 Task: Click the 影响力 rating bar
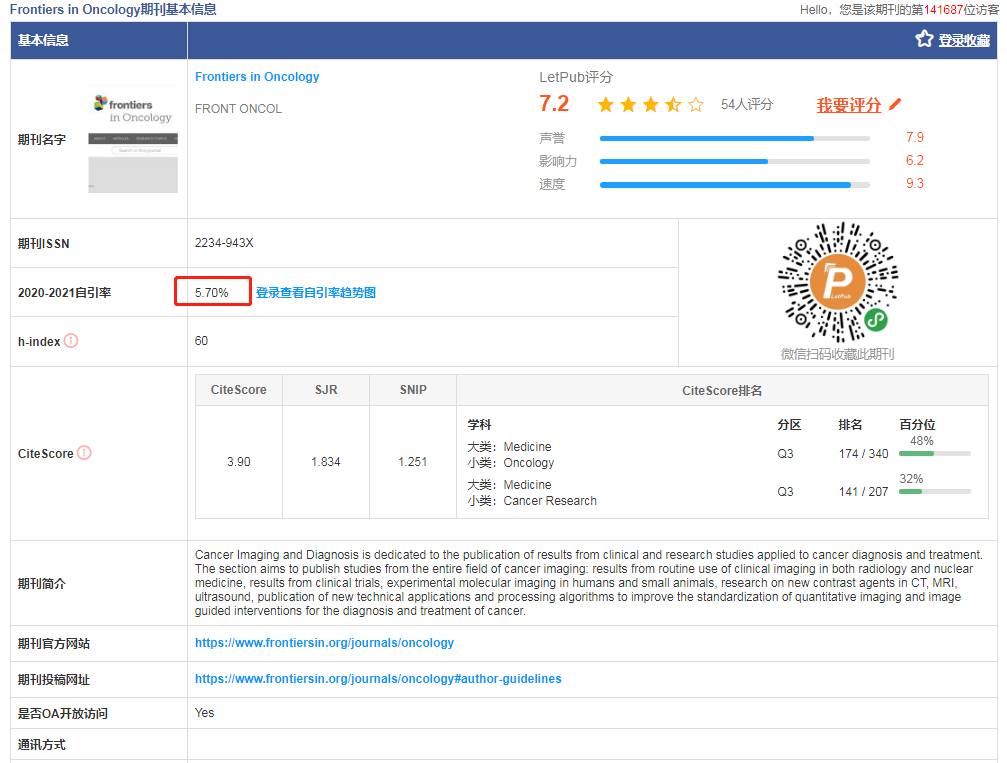pos(735,161)
